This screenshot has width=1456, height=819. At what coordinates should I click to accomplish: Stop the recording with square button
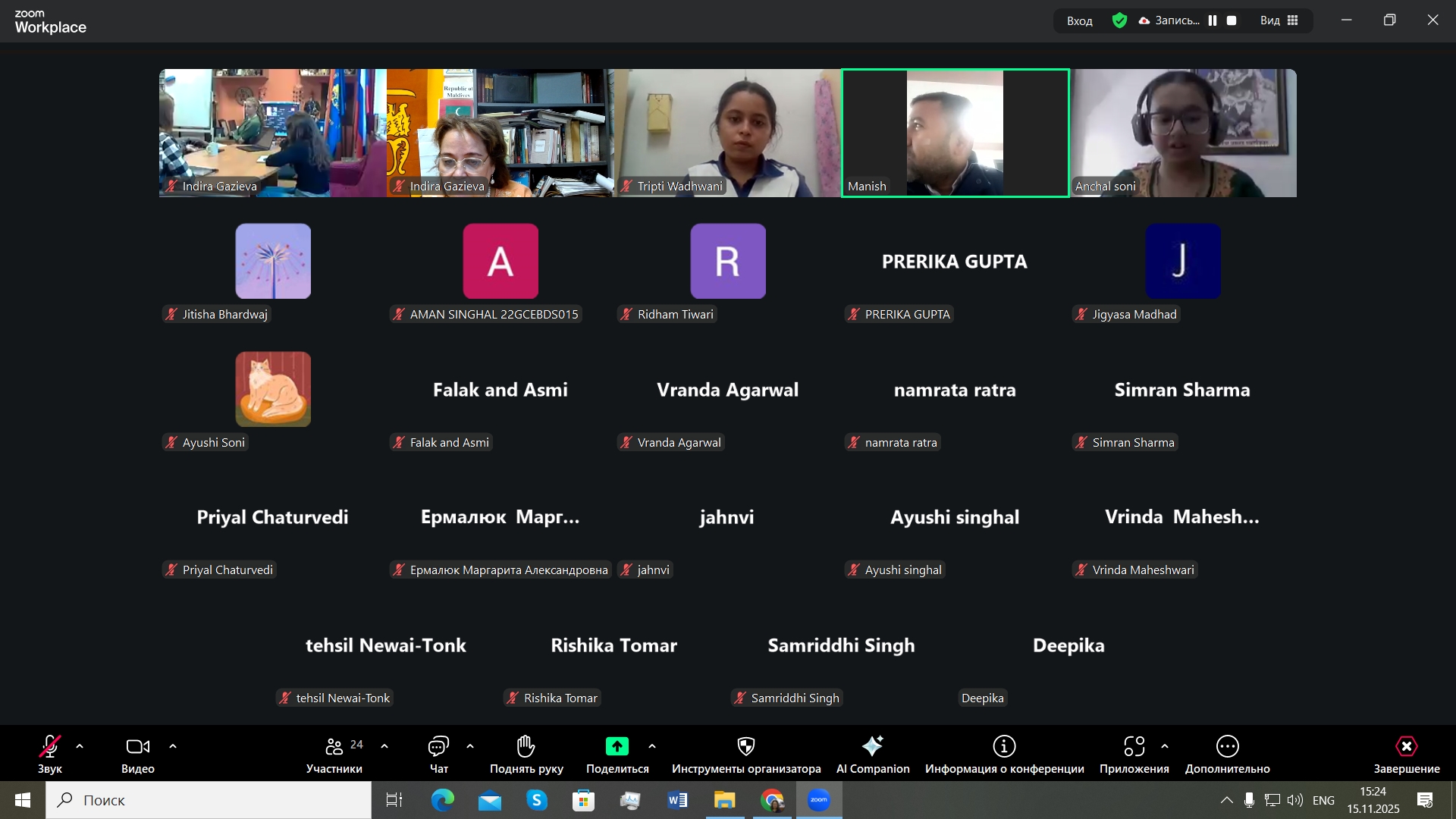coord(1232,20)
